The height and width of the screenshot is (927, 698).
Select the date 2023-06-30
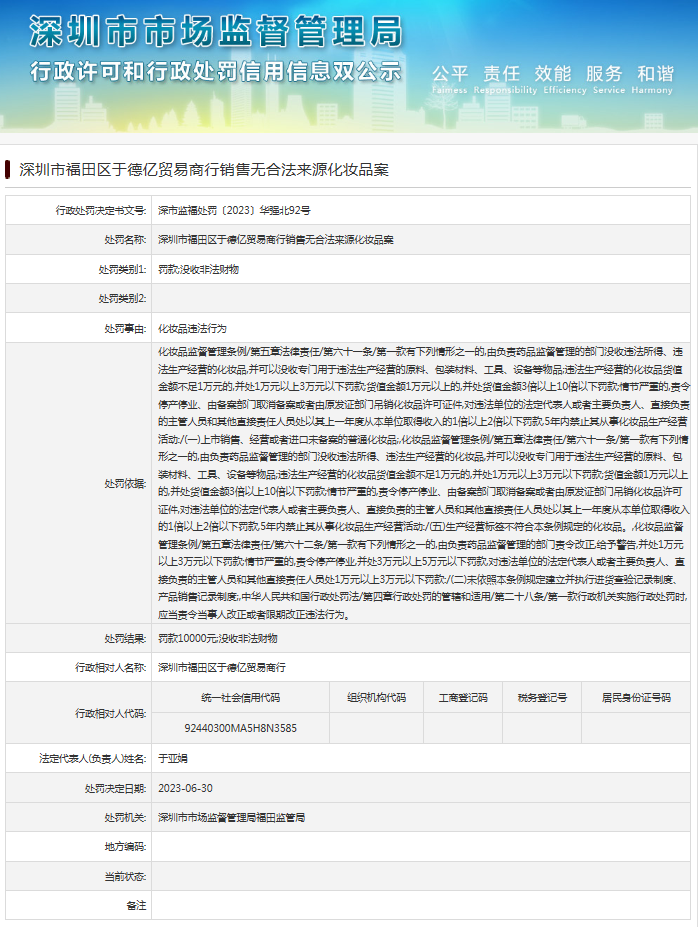click(186, 789)
